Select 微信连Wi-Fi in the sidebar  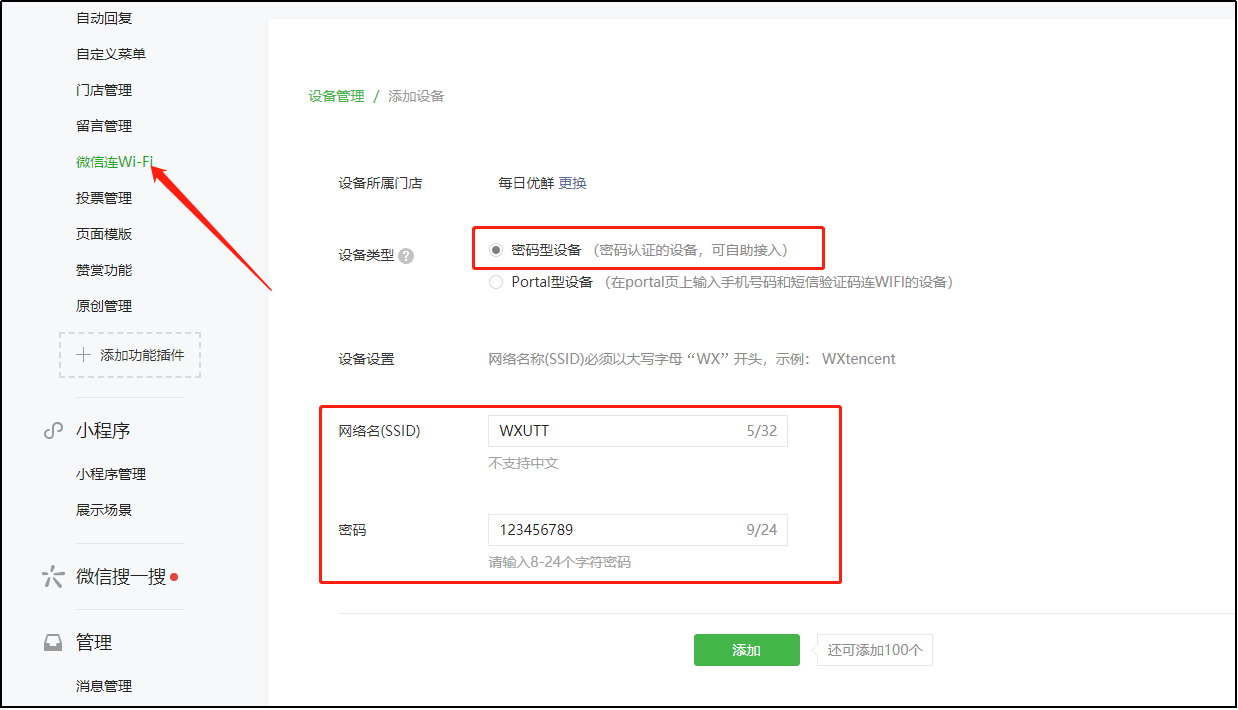pos(115,162)
